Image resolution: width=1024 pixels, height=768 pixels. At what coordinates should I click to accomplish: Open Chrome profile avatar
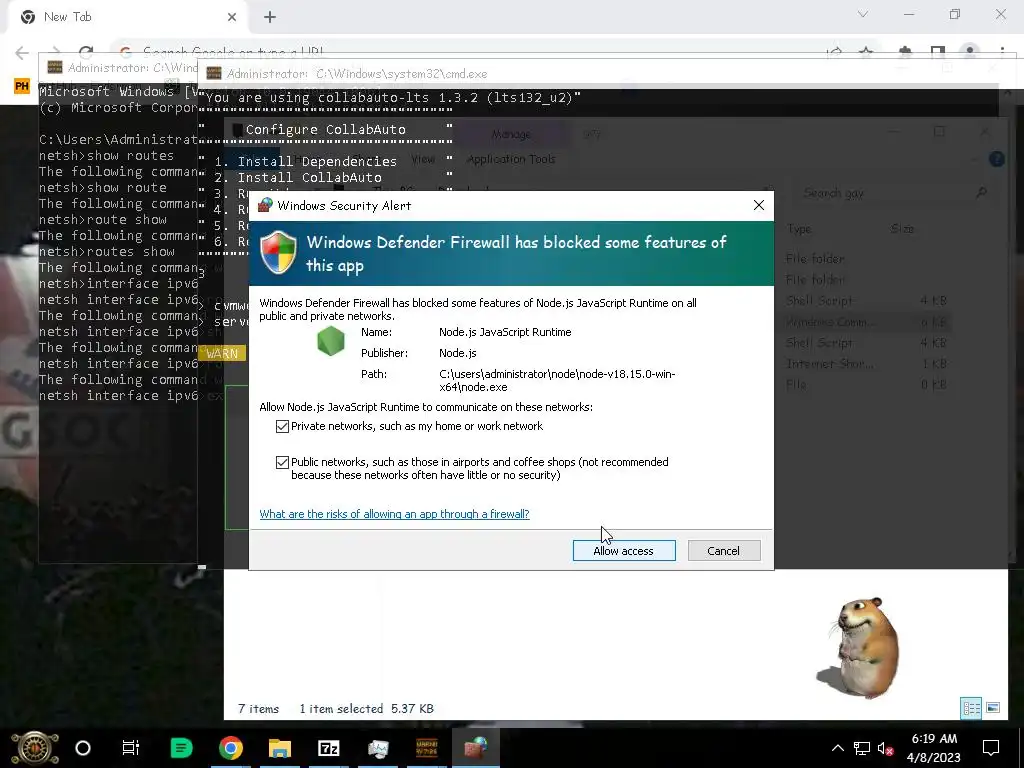point(970,52)
